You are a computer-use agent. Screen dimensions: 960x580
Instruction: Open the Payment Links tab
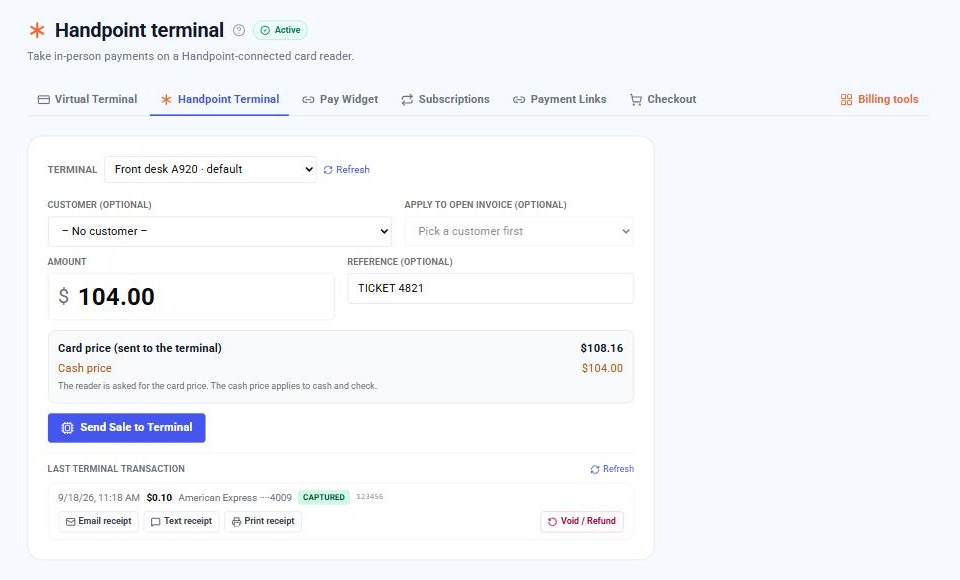(x=560, y=99)
